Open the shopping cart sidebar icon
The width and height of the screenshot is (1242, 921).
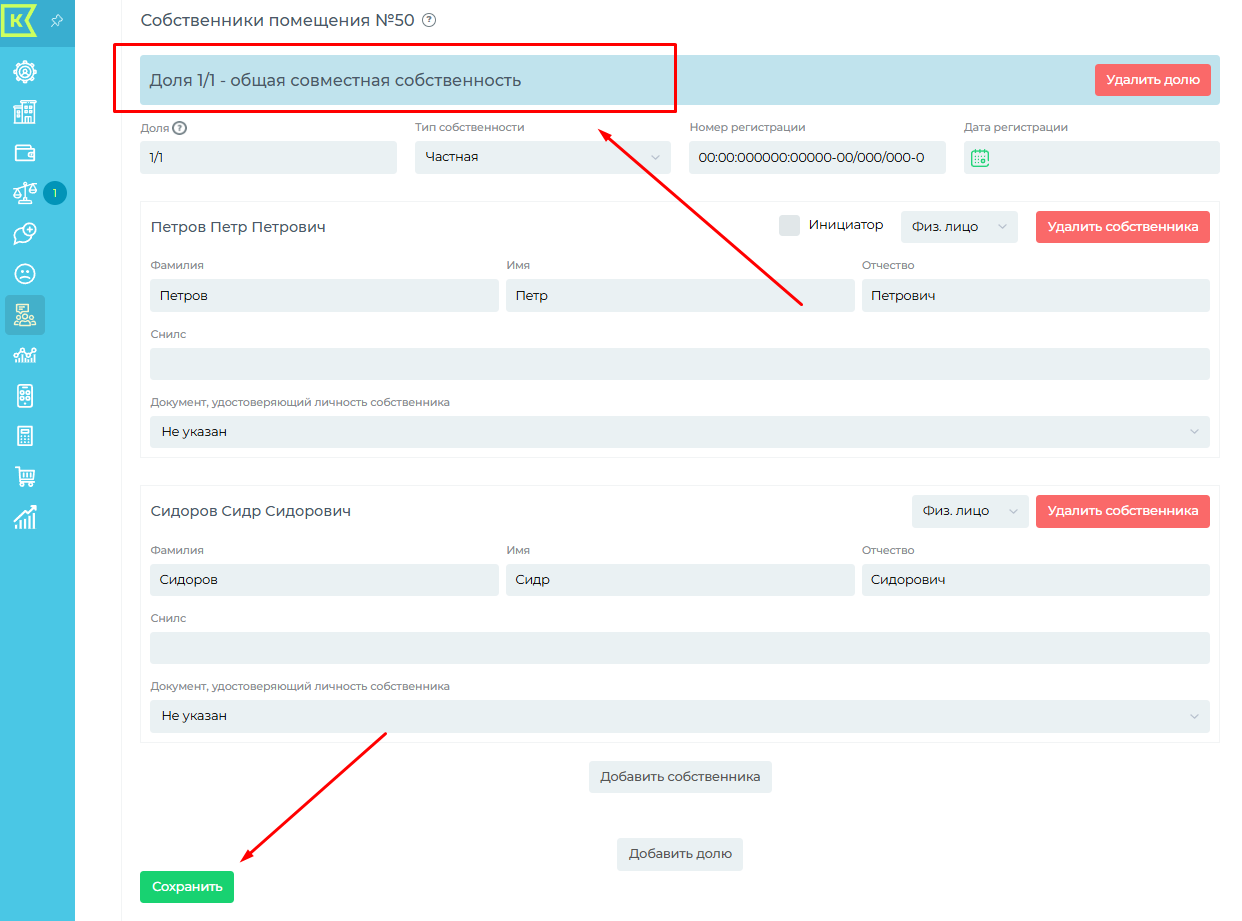tap(25, 476)
